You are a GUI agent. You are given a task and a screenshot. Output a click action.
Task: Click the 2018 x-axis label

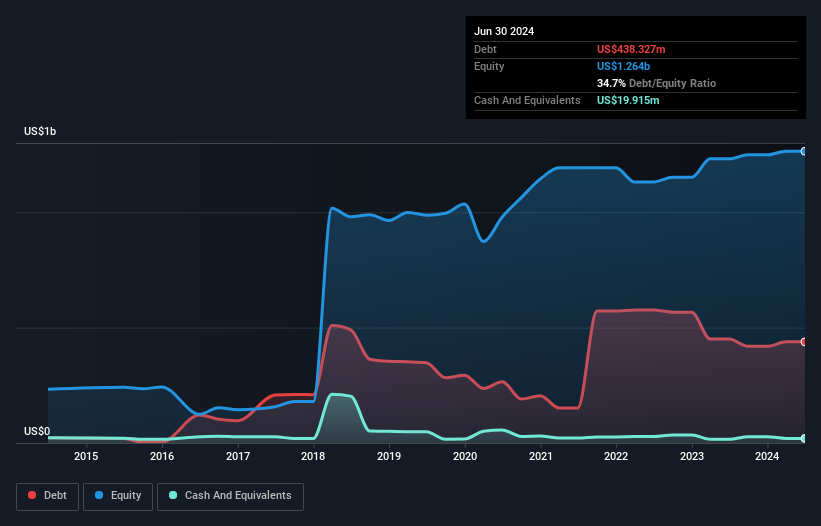313,456
